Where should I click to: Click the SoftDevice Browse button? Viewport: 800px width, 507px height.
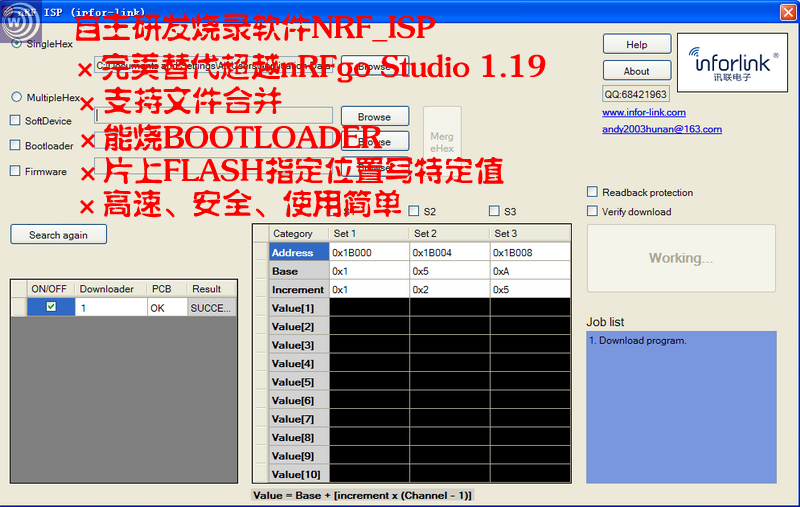374,117
